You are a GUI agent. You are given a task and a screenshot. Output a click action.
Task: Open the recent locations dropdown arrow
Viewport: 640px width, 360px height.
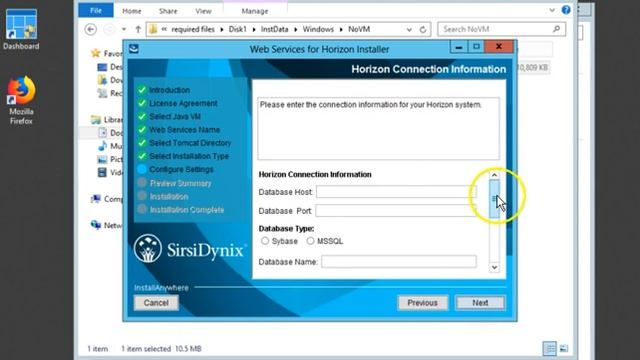(124, 29)
